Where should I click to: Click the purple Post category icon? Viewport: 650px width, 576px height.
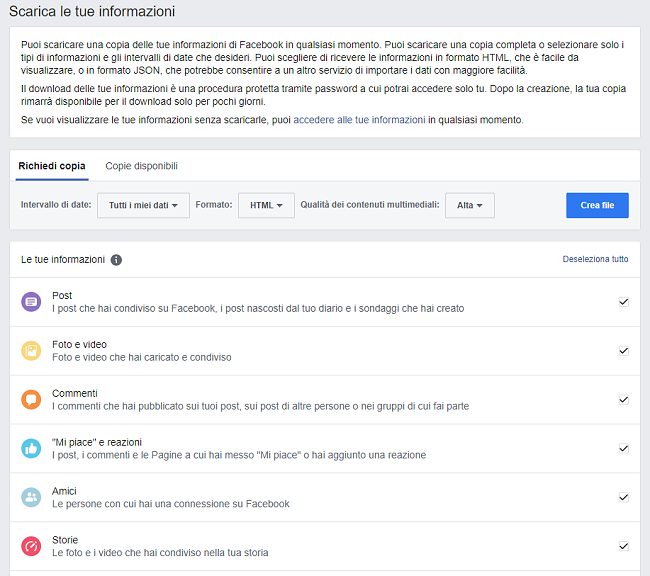tap(31, 302)
